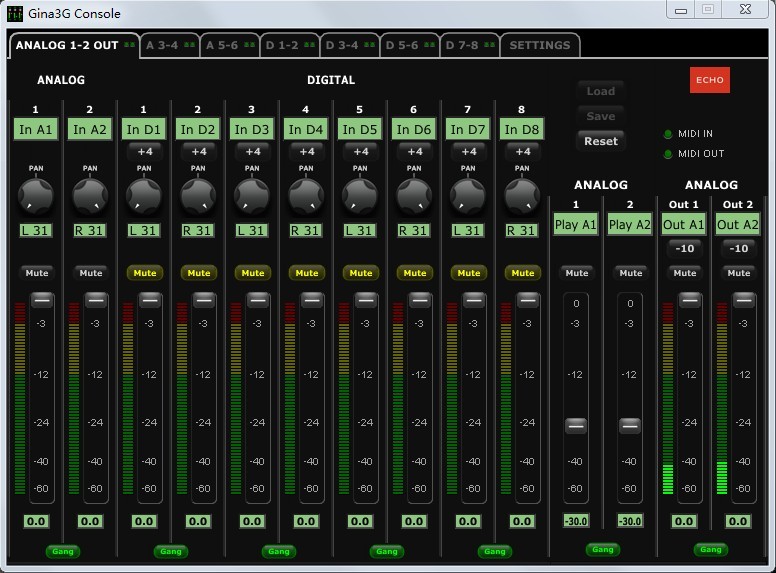Click the In D8 pan knob
776x573 pixels.
pos(522,196)
